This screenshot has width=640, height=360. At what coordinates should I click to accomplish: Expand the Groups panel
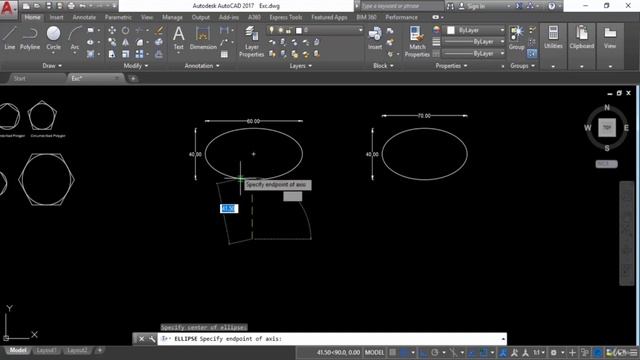523,66
